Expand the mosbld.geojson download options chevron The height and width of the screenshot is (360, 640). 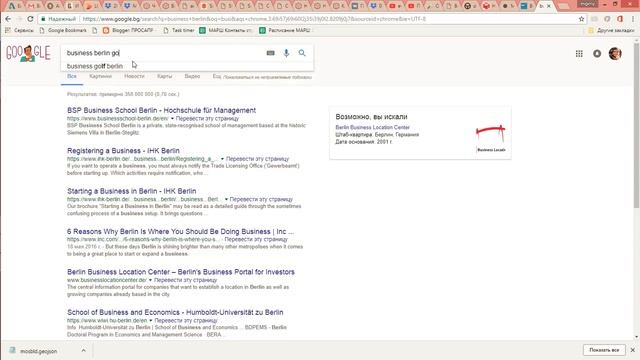tap(83, 351)
